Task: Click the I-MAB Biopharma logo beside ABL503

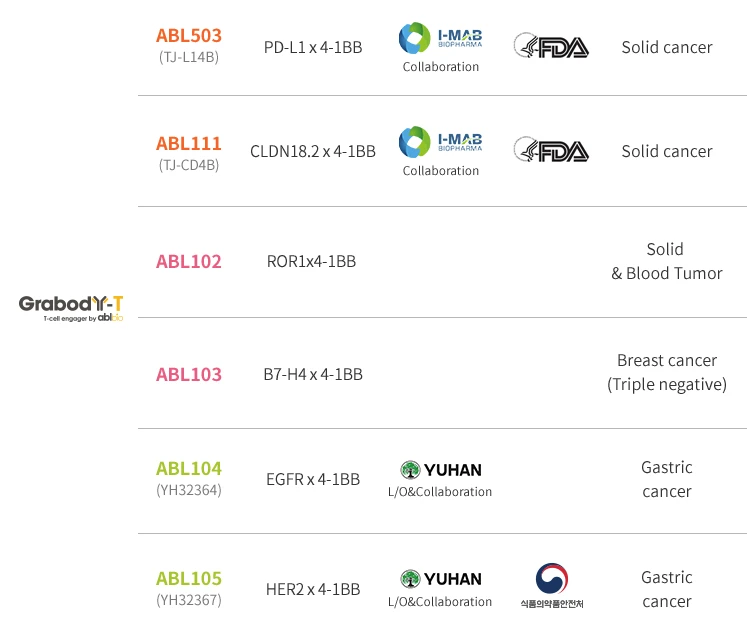Action: click(x=440, y=39)
